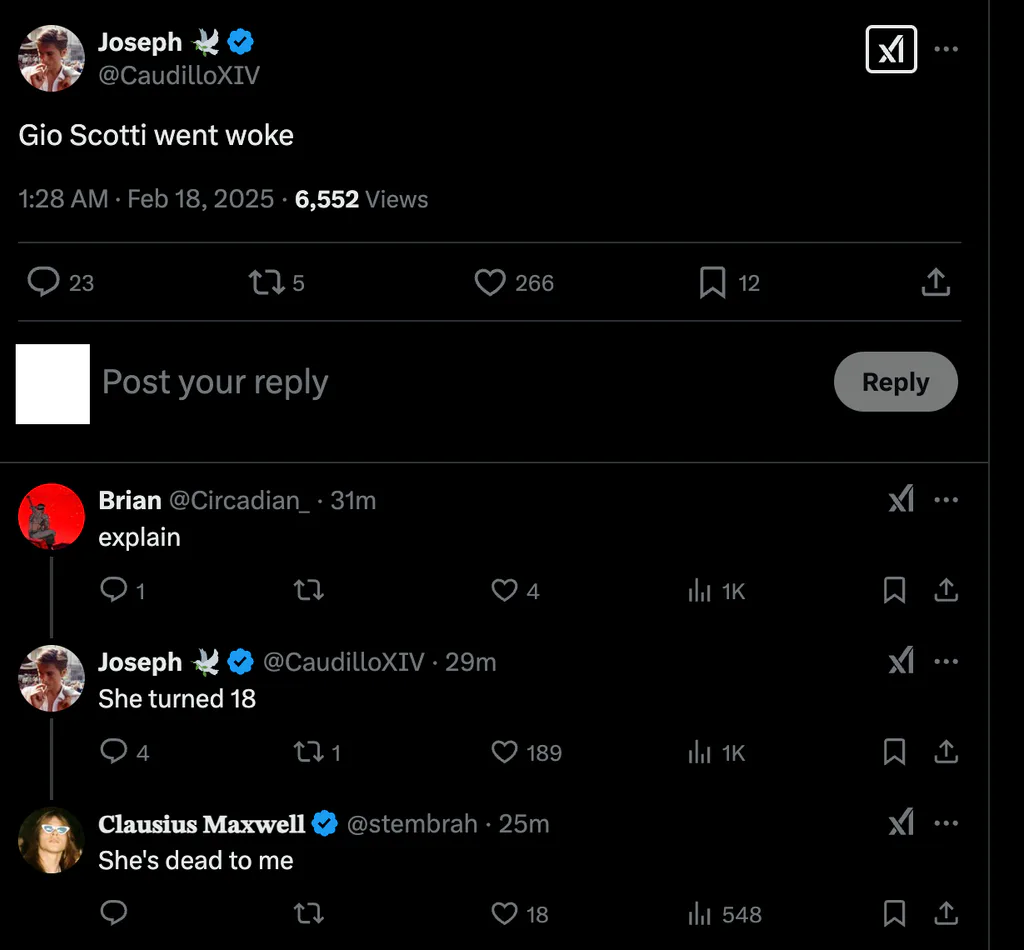Click the Reply button
Viewport: 1024px width, 950px height.
[x=895, y=382]
